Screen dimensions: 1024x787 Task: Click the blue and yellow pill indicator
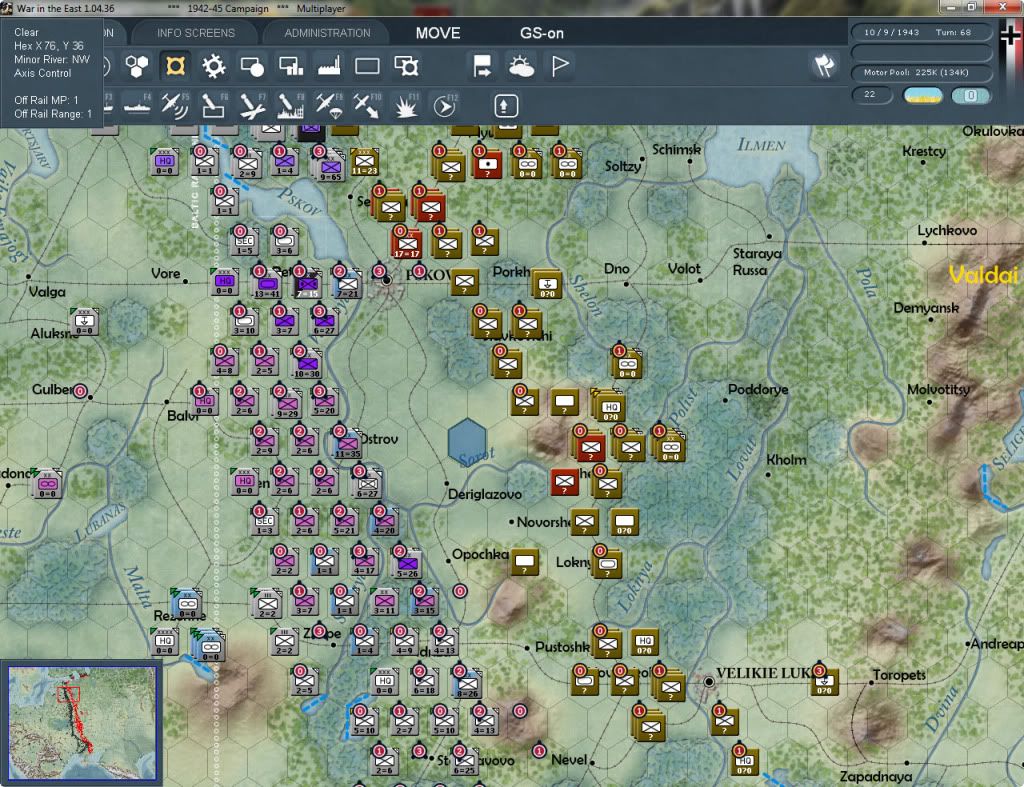923,95
